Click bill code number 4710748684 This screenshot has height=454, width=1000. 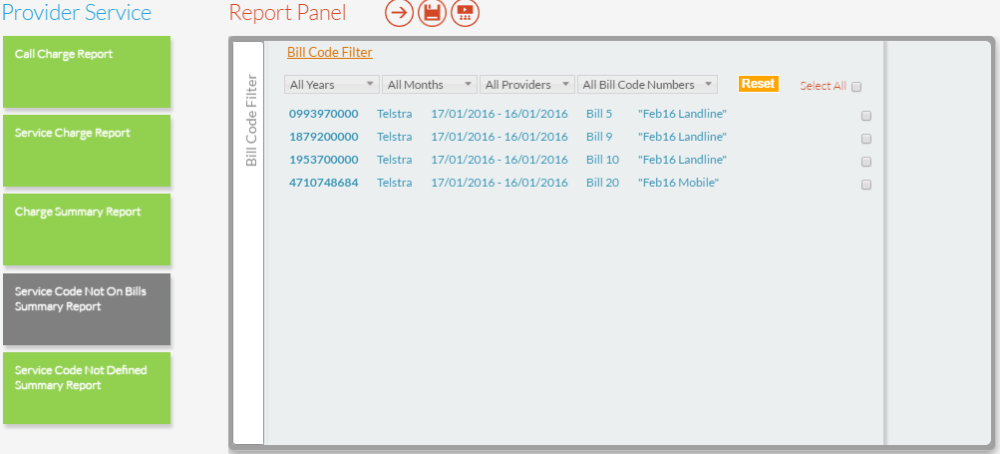pos(323,183)
